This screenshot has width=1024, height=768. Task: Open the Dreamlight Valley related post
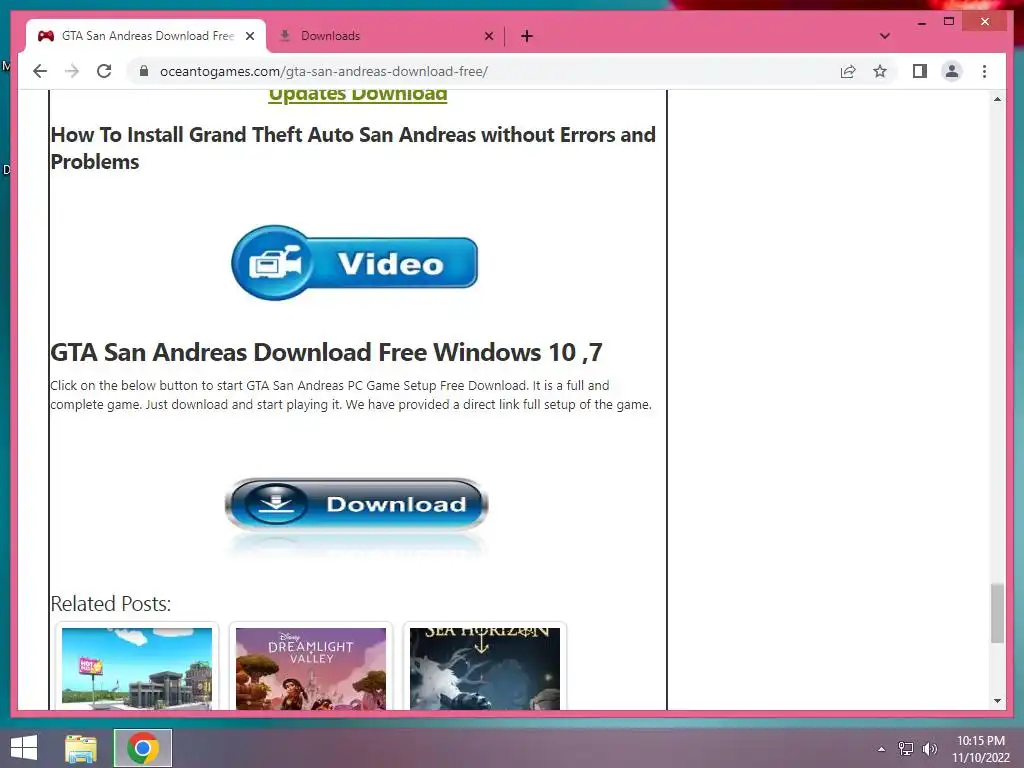[311, 667]
